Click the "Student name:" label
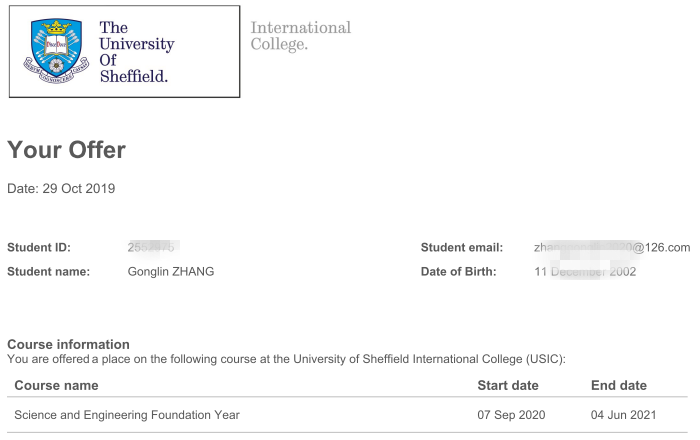The width and height of the screenshot is (700, 440). click(x=48, y=272)
